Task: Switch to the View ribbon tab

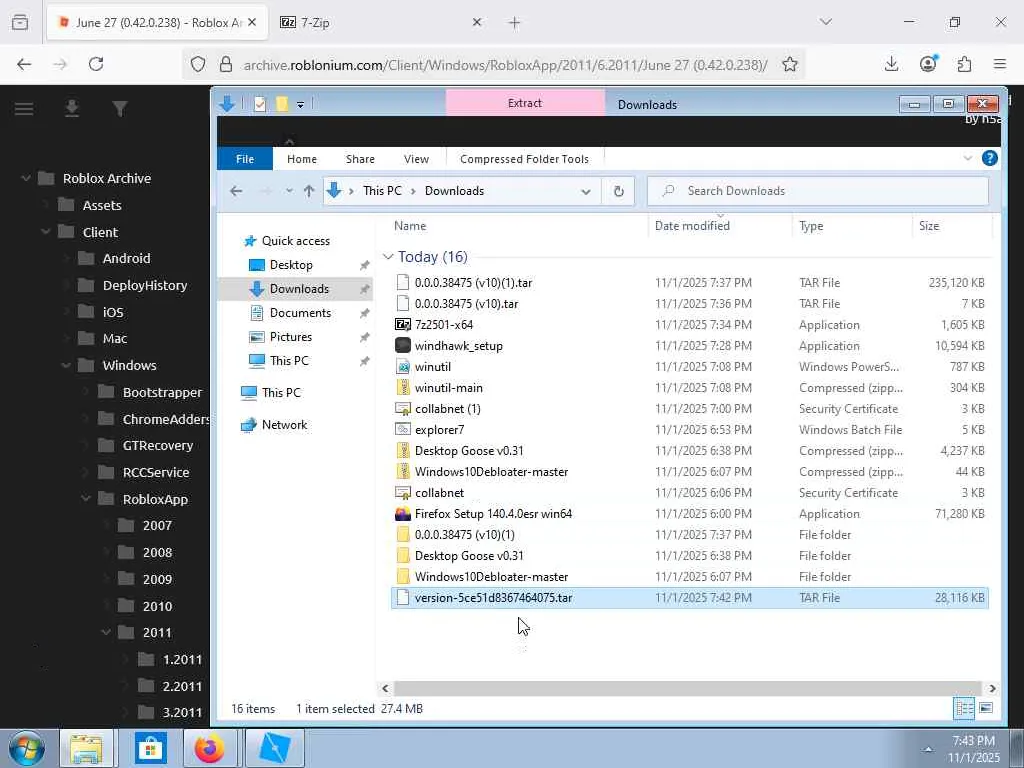Action: (416, 159)
